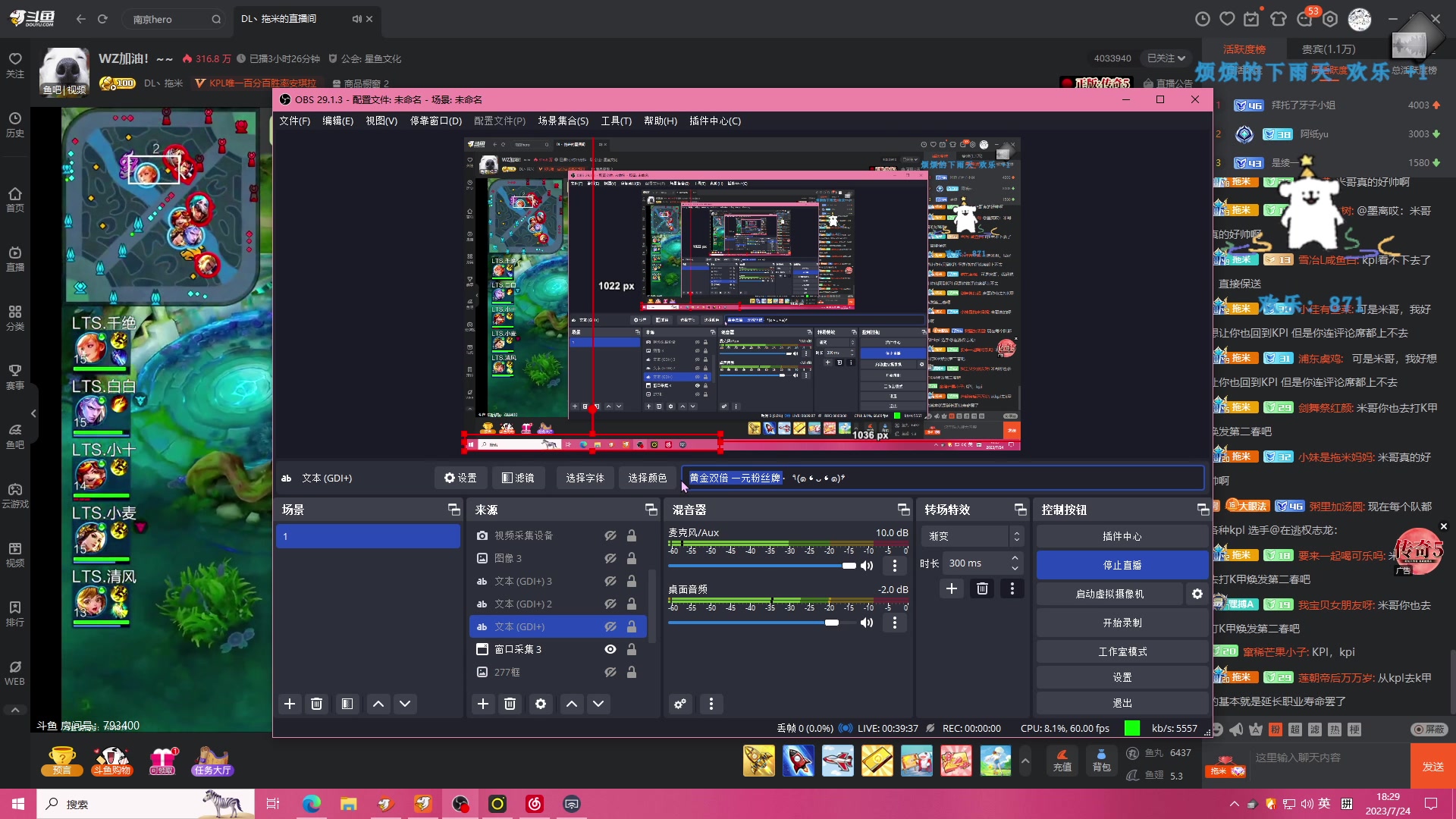This screenshot has height=819, width=1456.
Task: Open advanced audio properties gears icon
Action: (x=680, y=704)
